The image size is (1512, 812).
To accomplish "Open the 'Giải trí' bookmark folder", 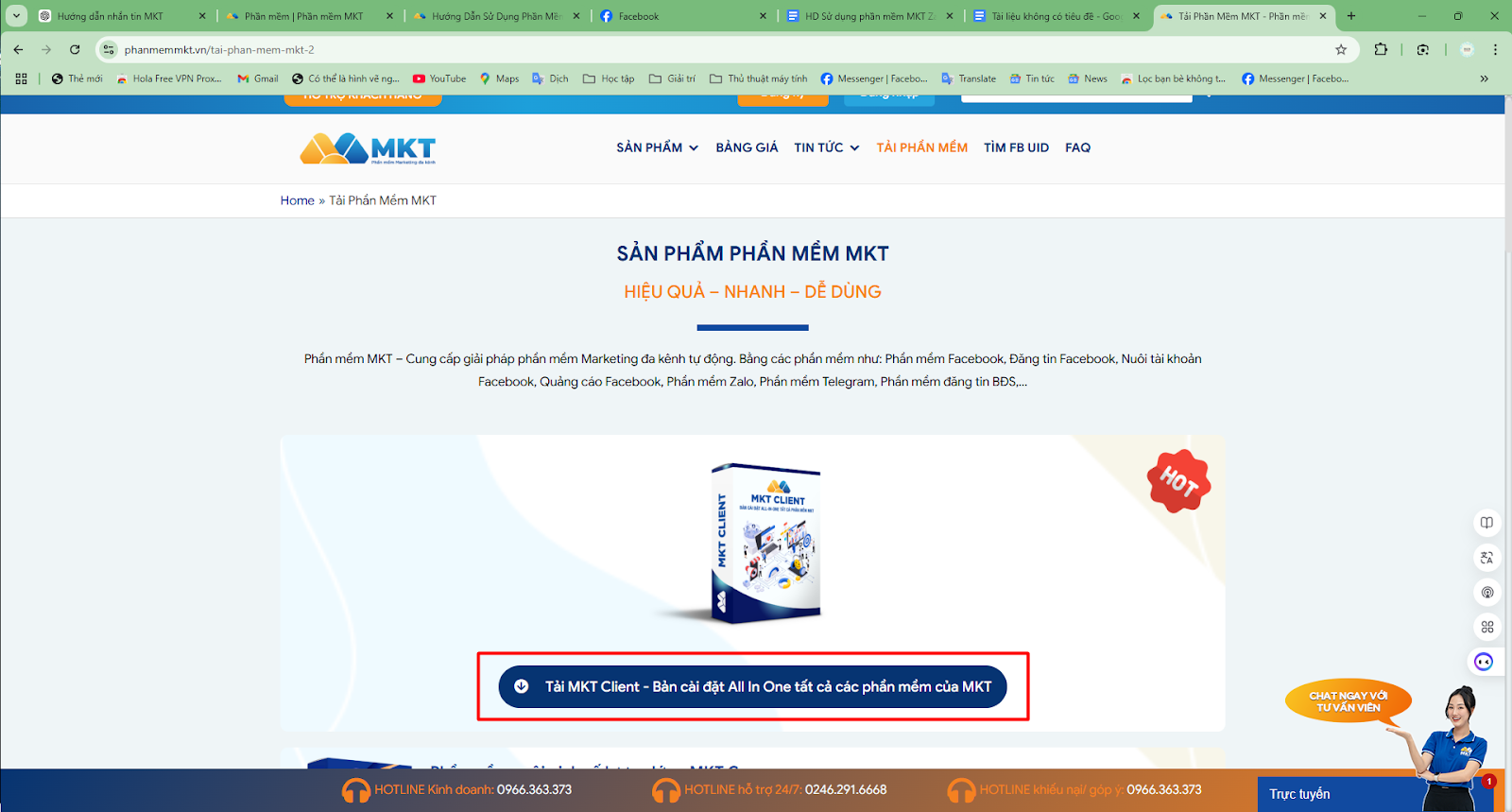I will click(x=672, y=78).
